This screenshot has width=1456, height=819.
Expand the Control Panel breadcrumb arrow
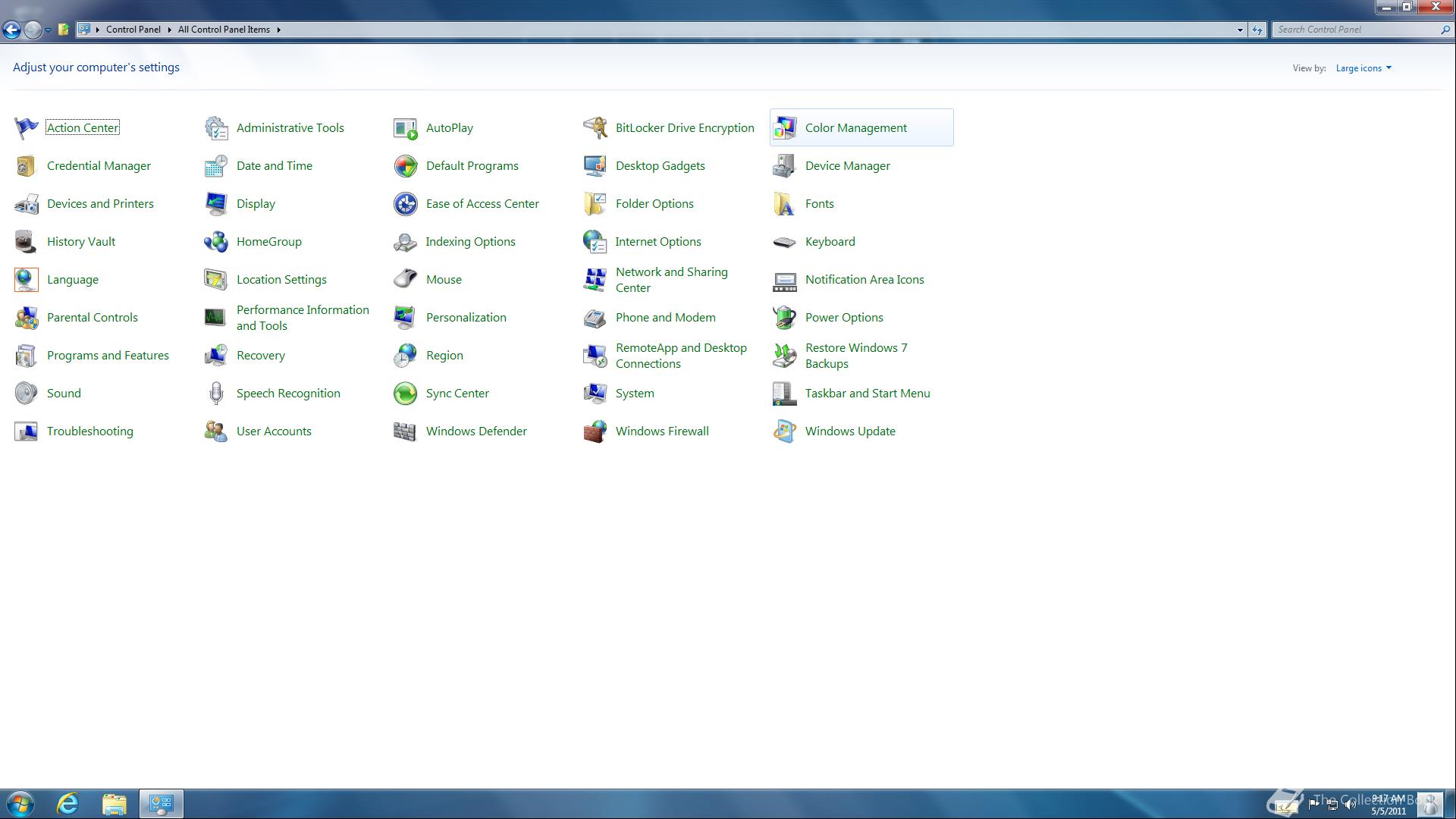coord(169,30)
